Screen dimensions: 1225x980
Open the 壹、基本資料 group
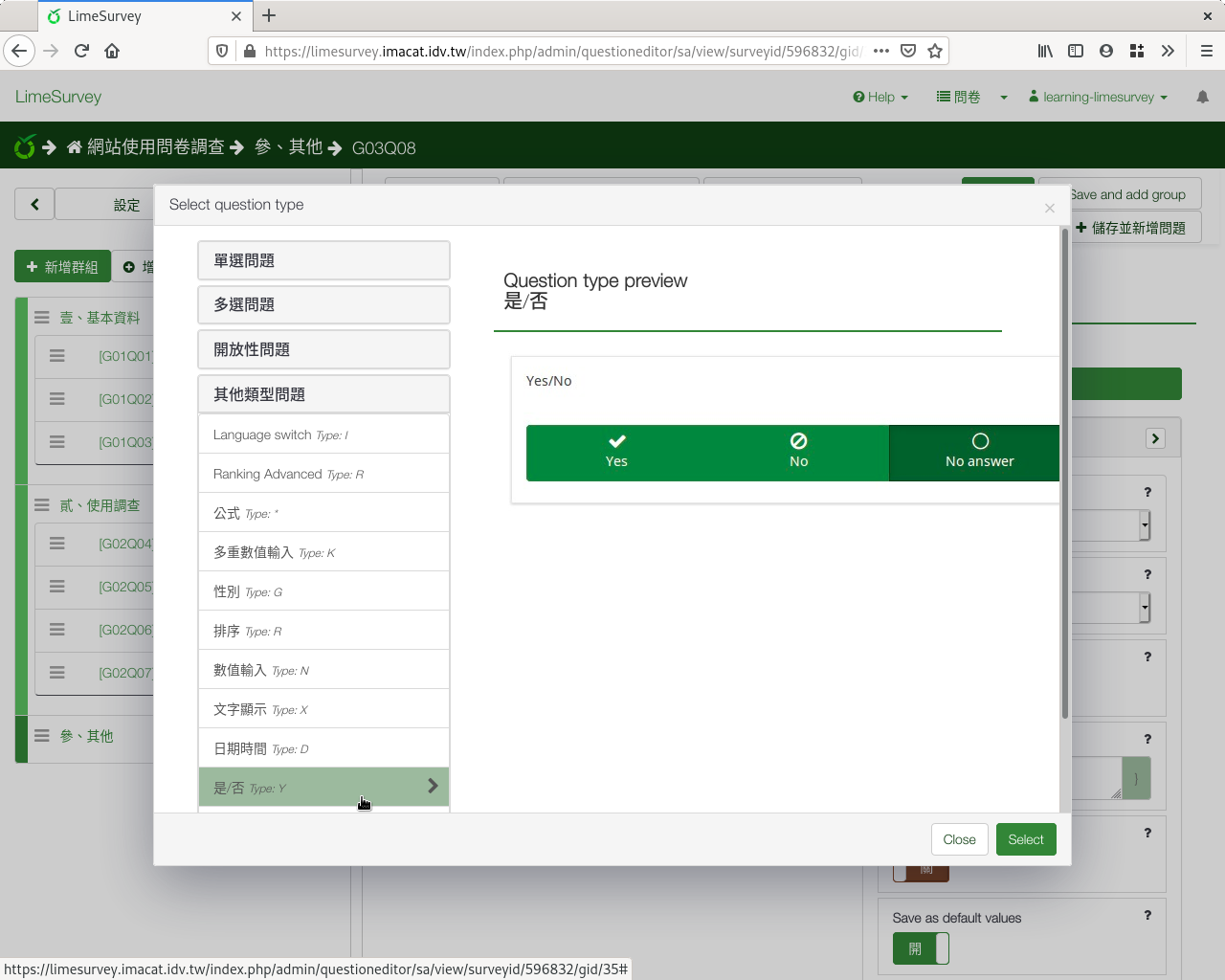[100, 318]
